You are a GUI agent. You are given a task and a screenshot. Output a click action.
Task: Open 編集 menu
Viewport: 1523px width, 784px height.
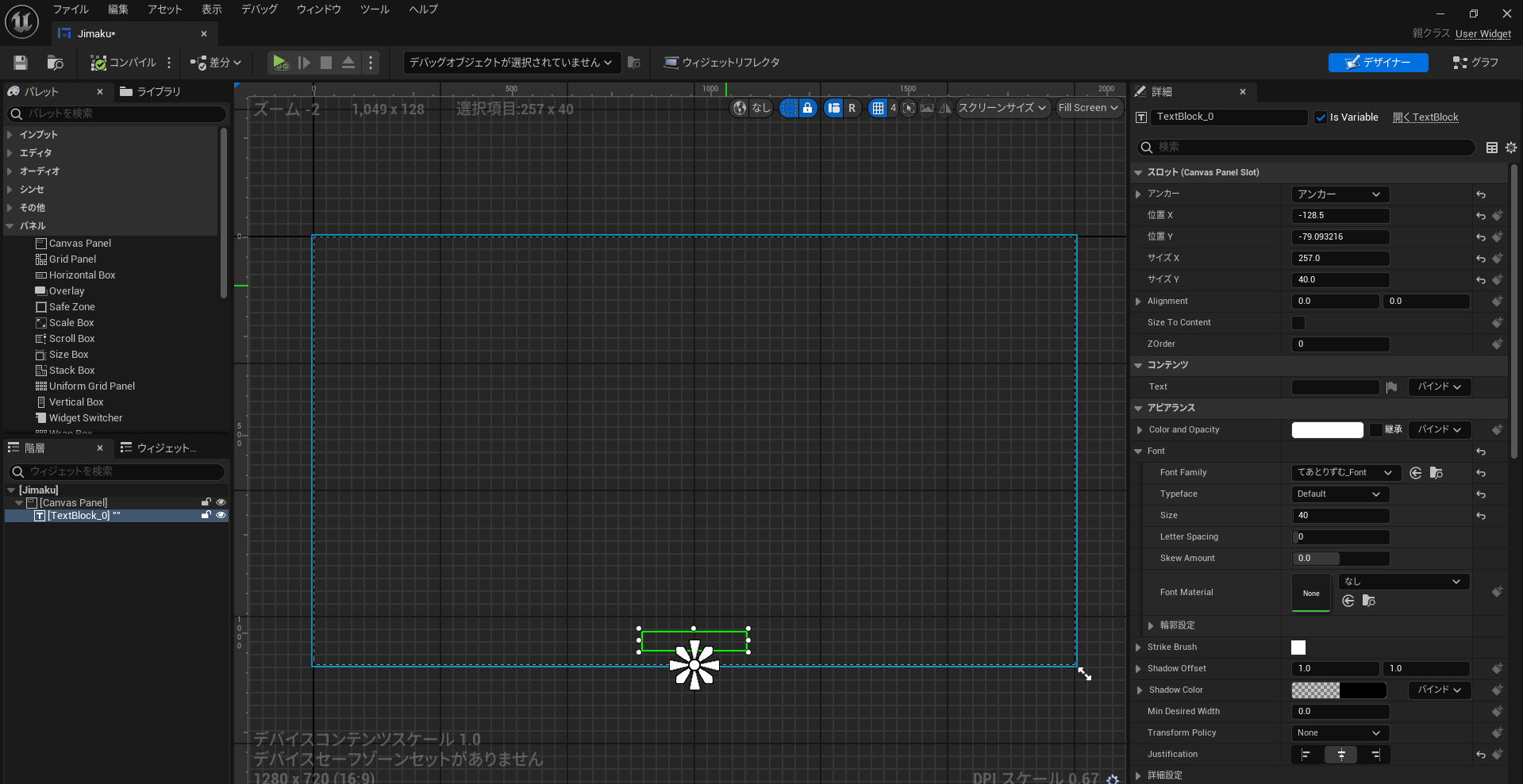click(118, 10)
